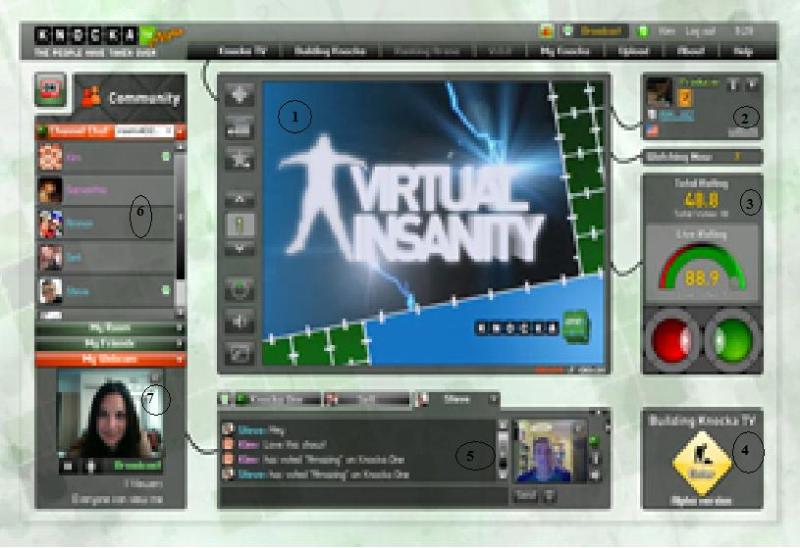This screenshot has width=800, height=548.
Task: Open the Knocka TV menu item
Action: point(242,51)
